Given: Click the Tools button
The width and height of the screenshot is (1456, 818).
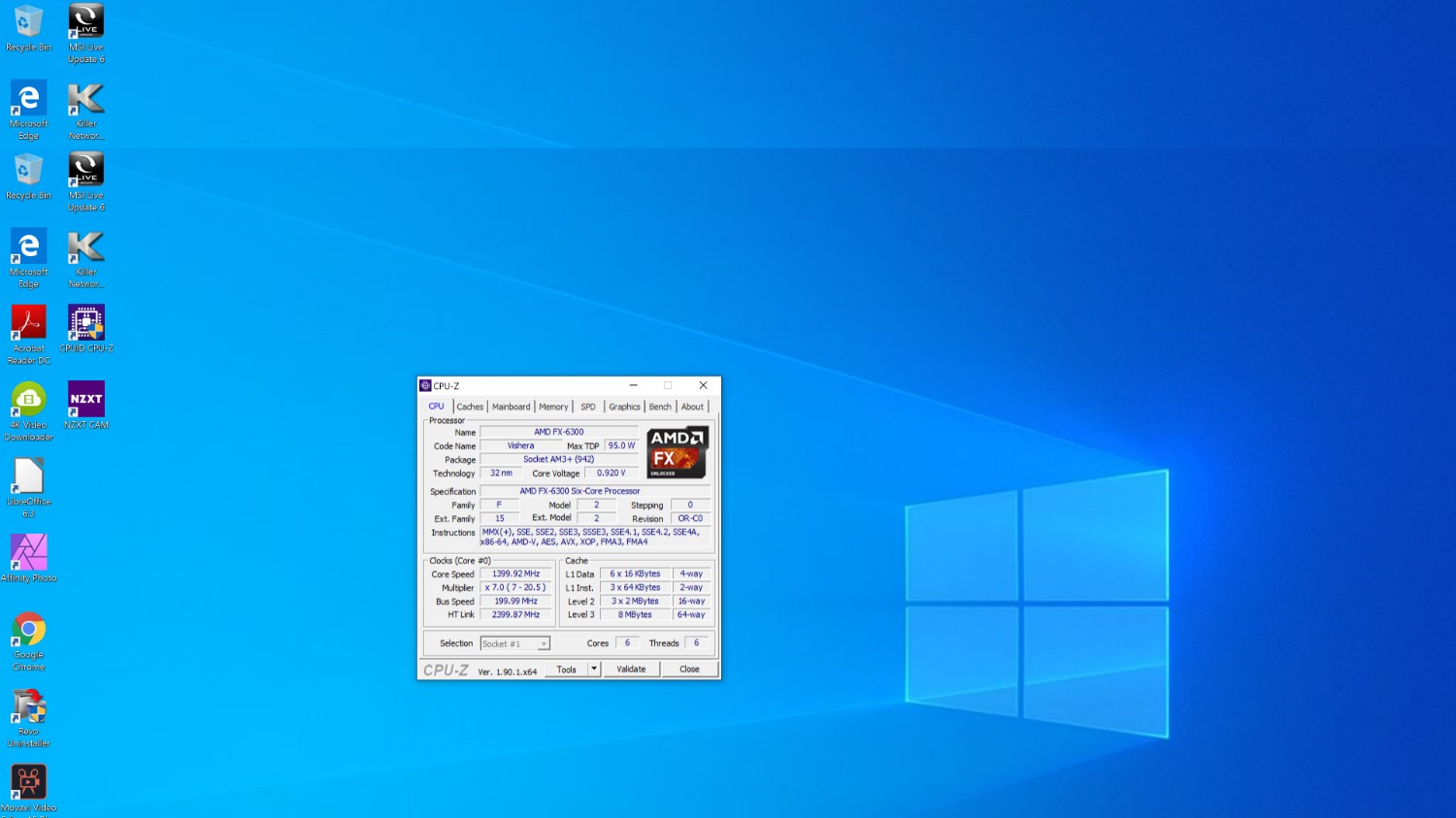Looking at the screenshot, I should coord(567,669).
